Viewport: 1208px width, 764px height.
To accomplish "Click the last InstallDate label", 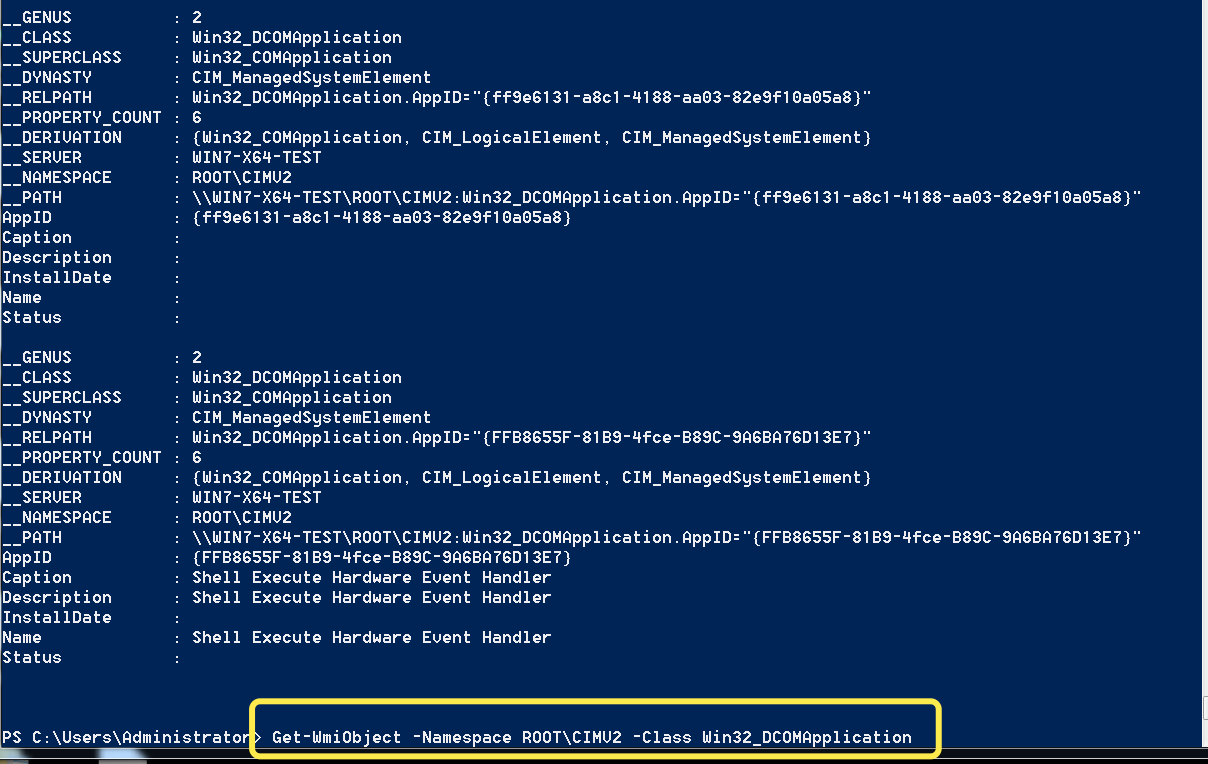I will click(56, 617).
